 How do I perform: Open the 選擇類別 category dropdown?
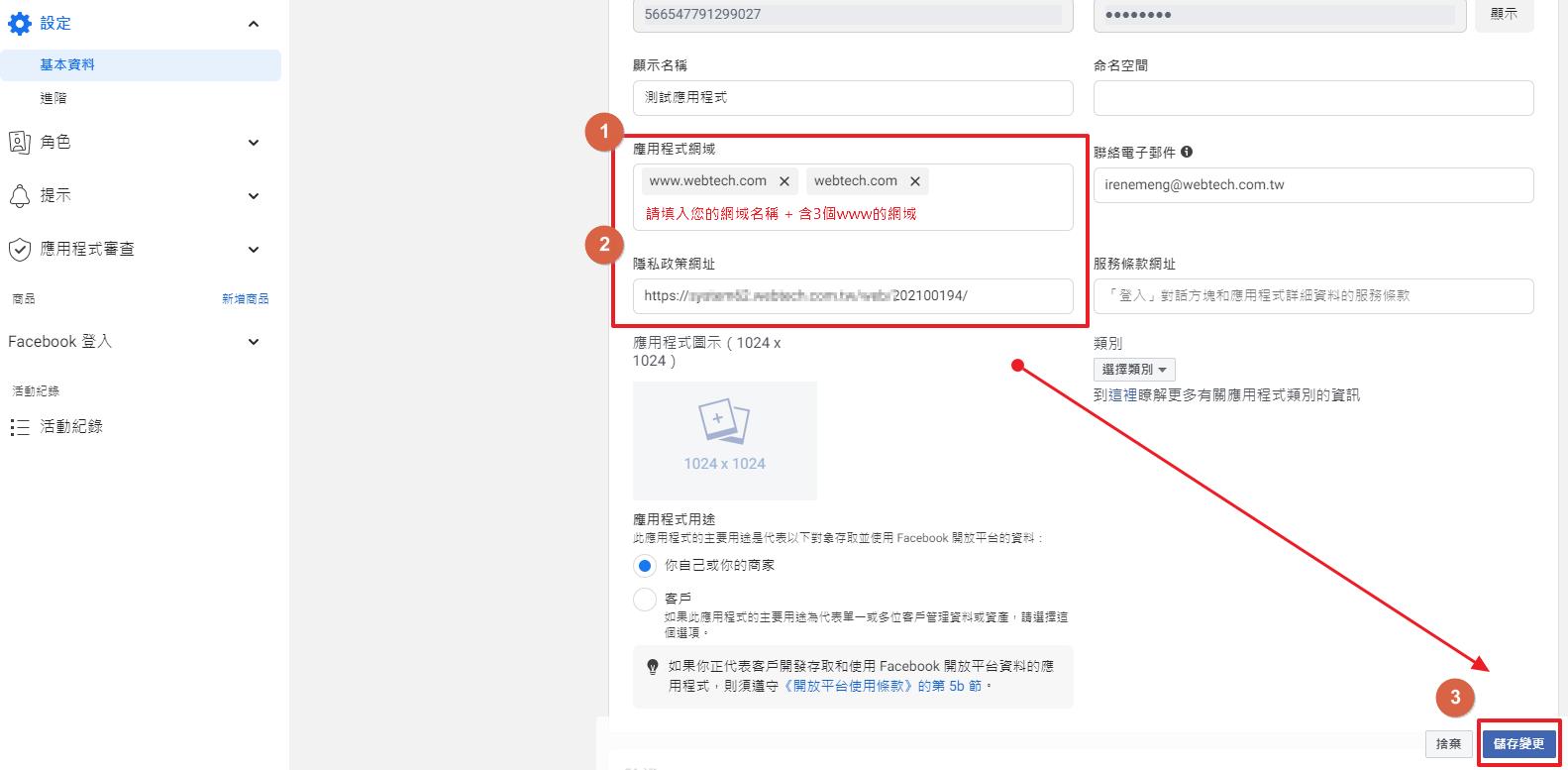click(x=1134, y=370)
